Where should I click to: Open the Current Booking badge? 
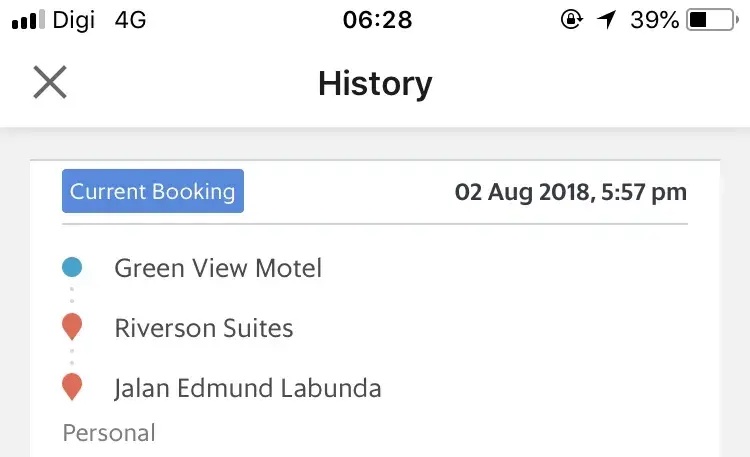(x=153, y=191)
